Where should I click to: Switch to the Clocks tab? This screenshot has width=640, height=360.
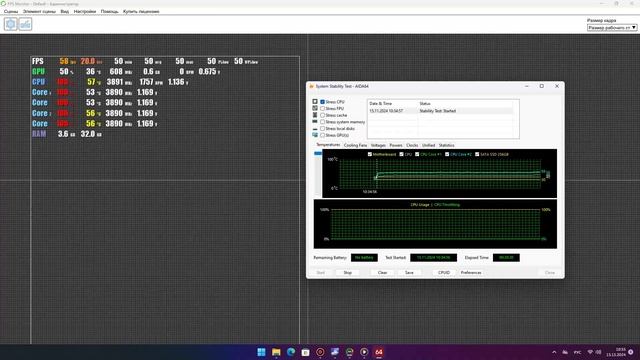412,145
